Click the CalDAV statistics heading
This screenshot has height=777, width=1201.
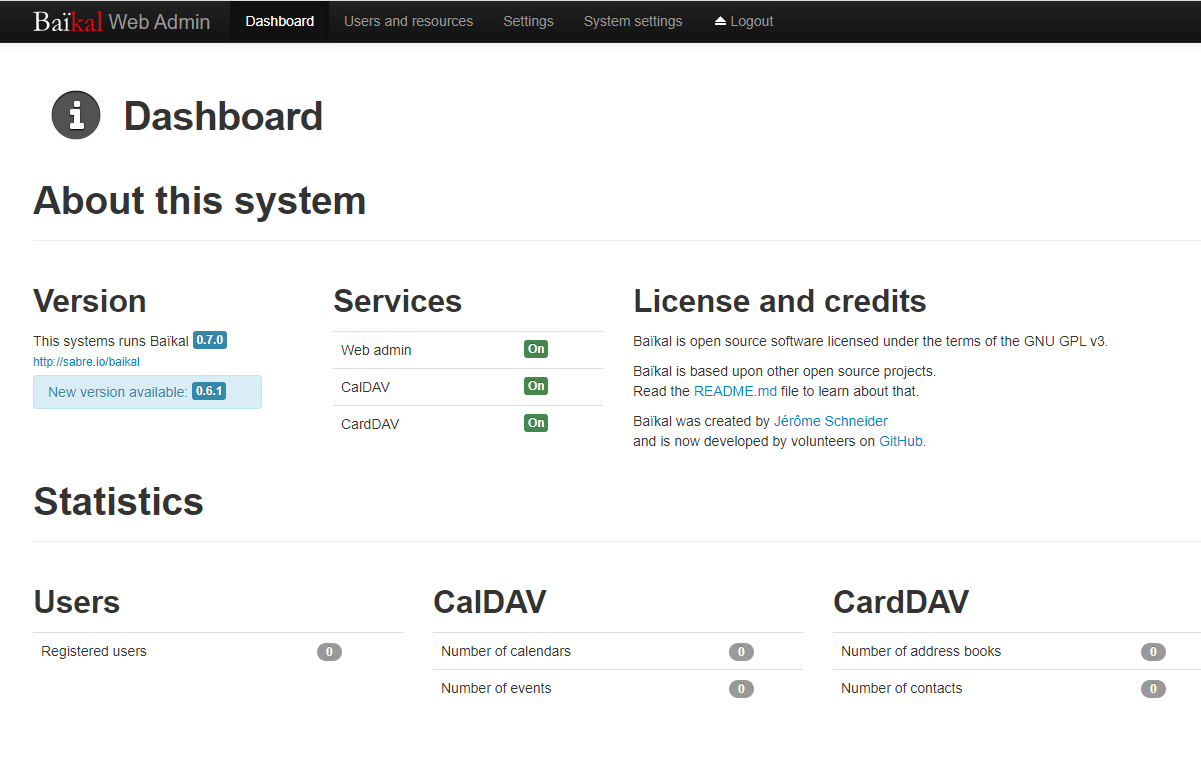[490, 602]
